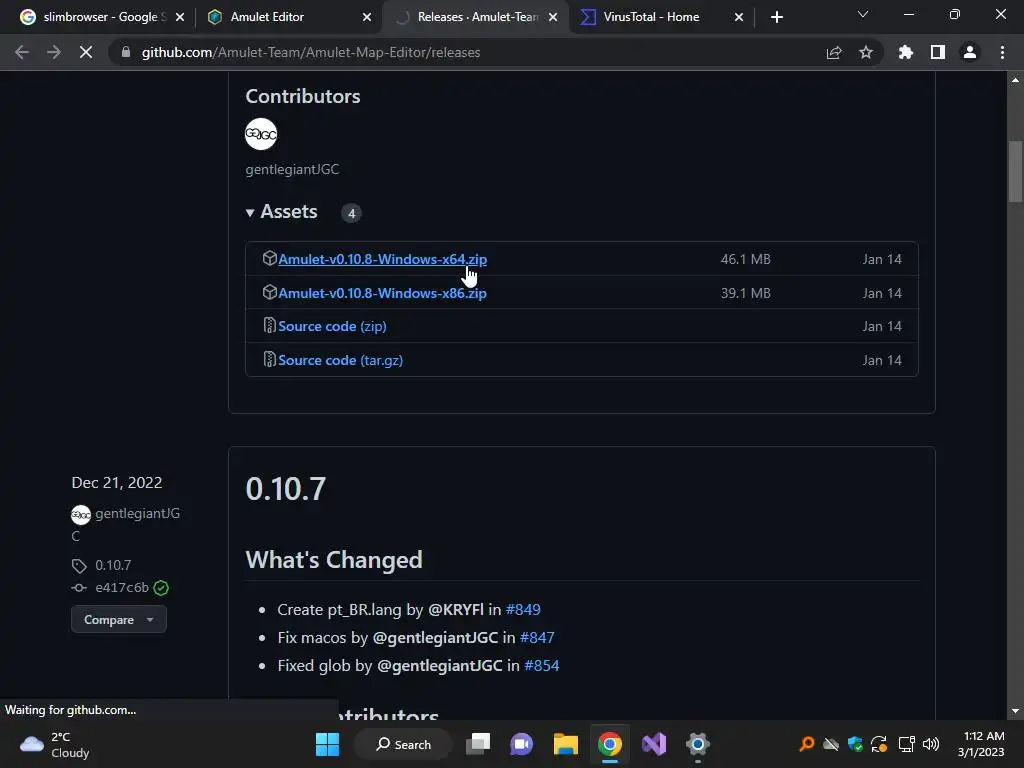The height and width of the screenshot is (768, 1024).
Task: Open the Compare dropdown
Action: point(119,619)
